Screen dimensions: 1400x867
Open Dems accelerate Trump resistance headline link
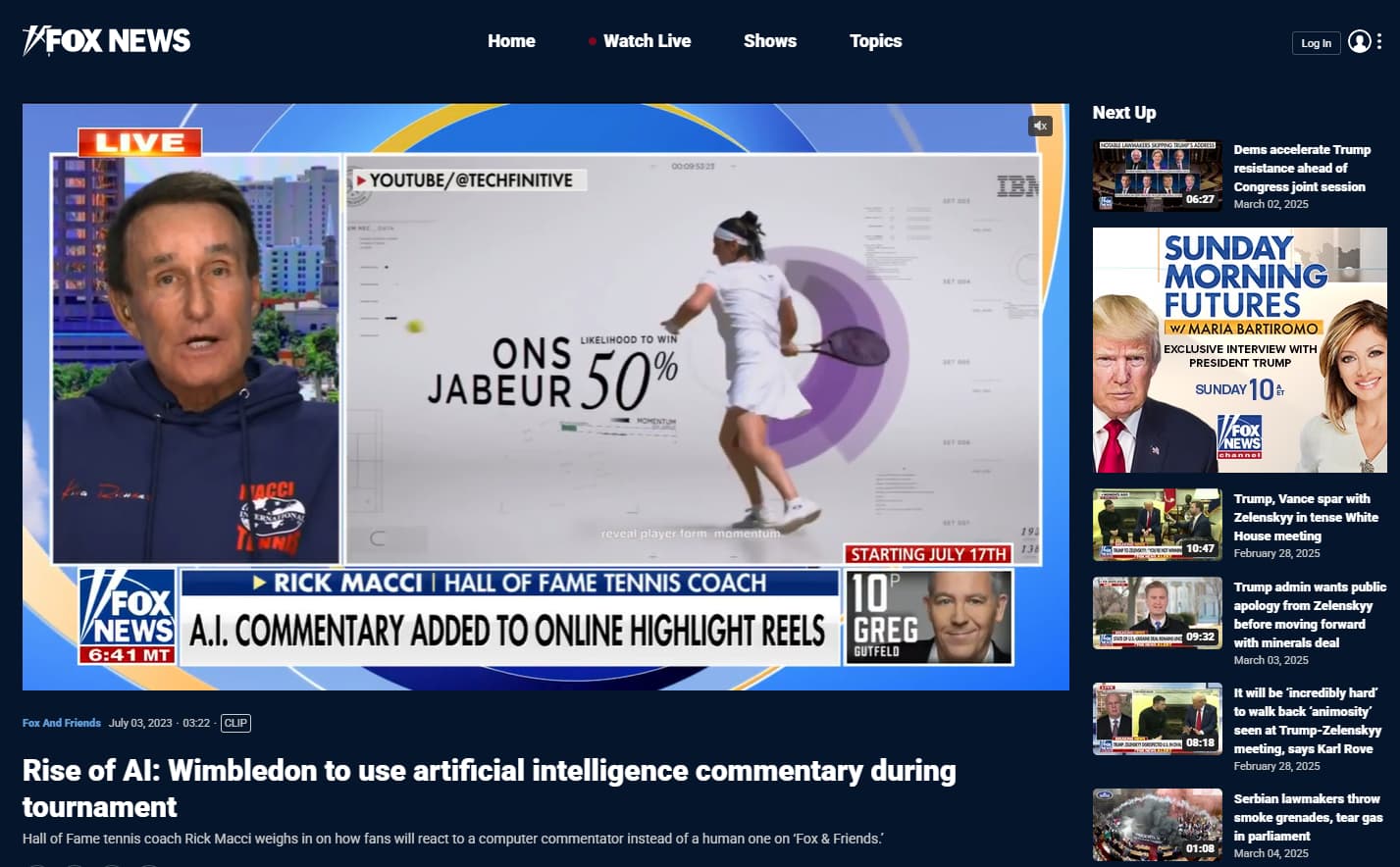1302,168
